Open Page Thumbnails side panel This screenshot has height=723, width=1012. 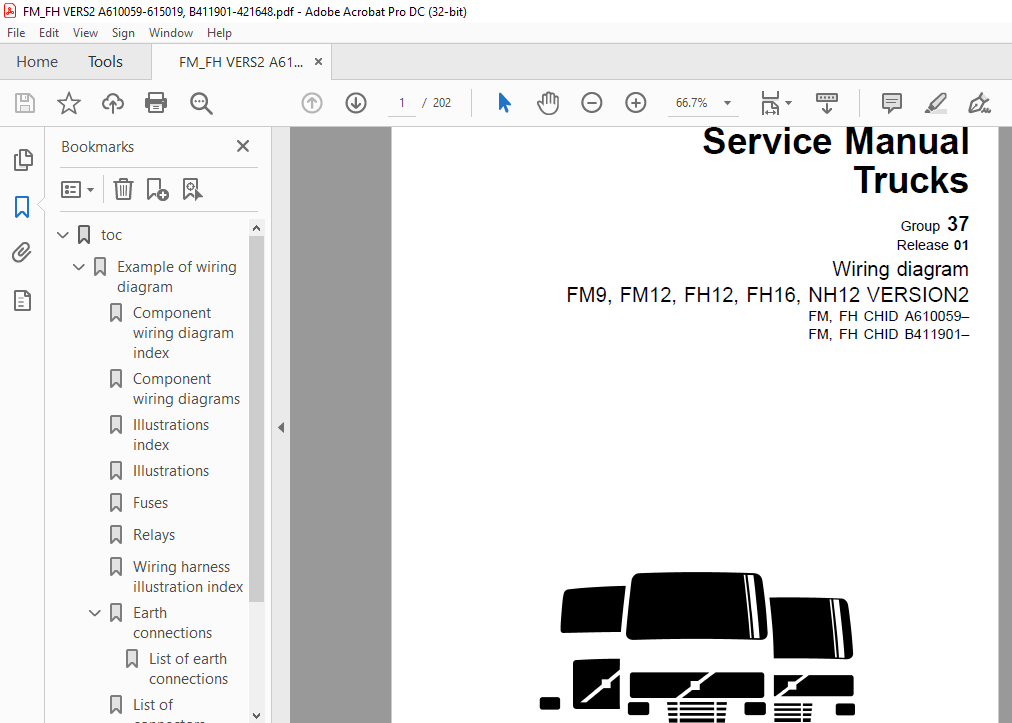coord(23,160)
